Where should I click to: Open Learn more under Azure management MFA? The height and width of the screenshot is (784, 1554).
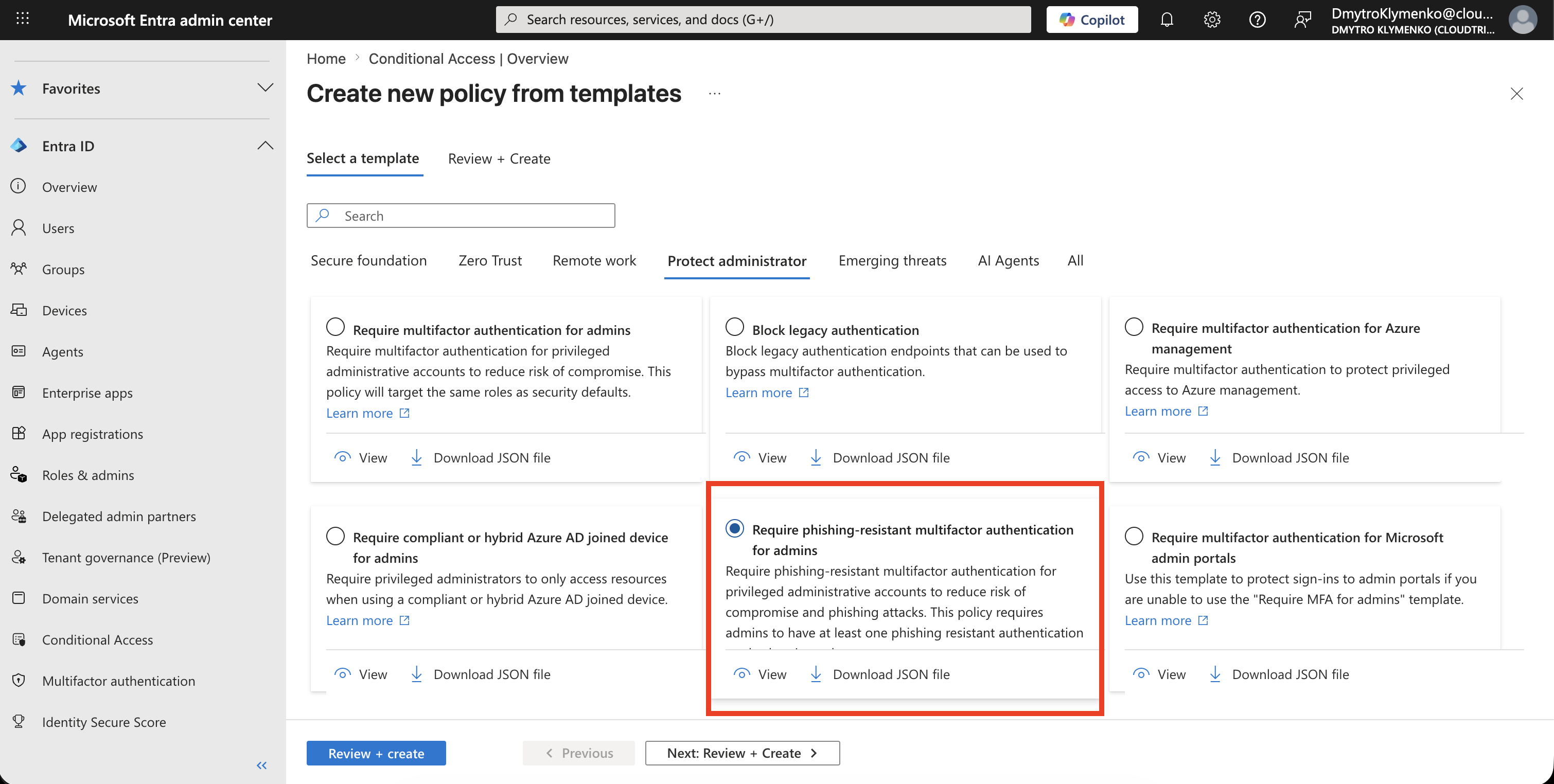click(1166, 411)
